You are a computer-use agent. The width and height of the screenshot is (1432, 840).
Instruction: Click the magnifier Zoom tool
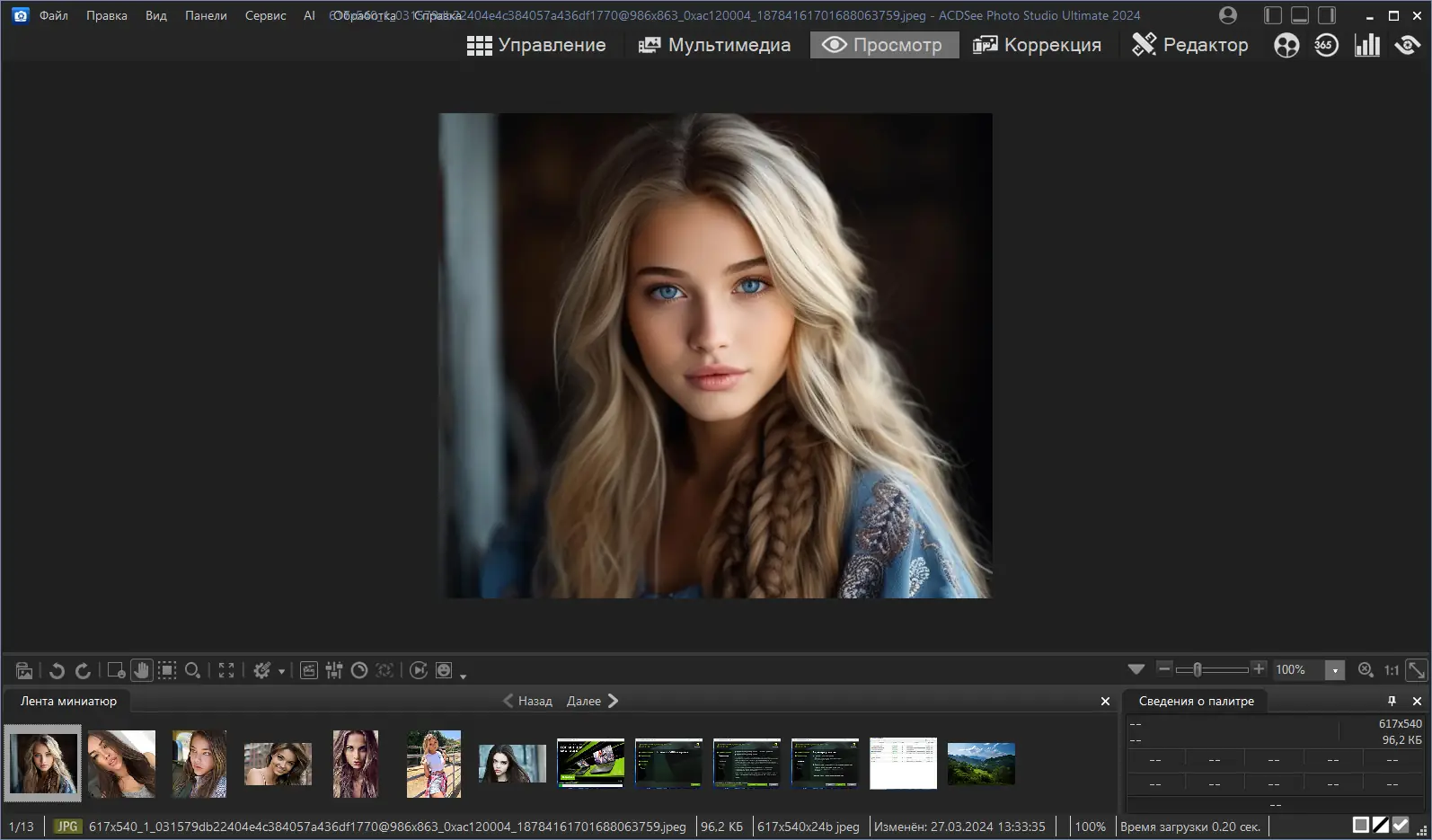click(192, 670)
